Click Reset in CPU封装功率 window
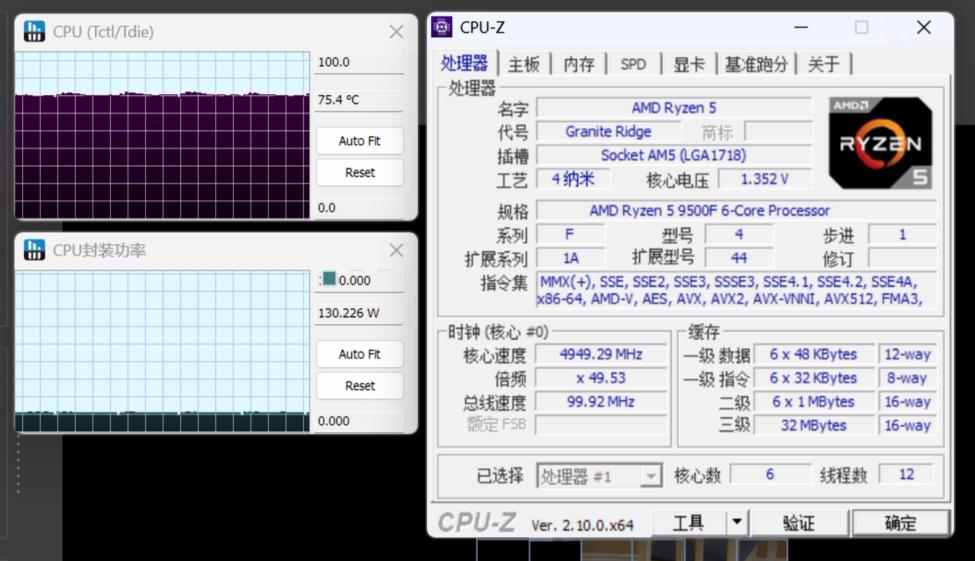 [359, 386]
